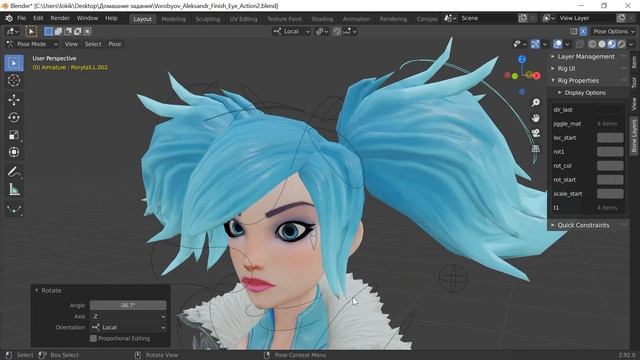Set selection mode to new selection
Screen dimensions: 640x360
click(49, 31)
